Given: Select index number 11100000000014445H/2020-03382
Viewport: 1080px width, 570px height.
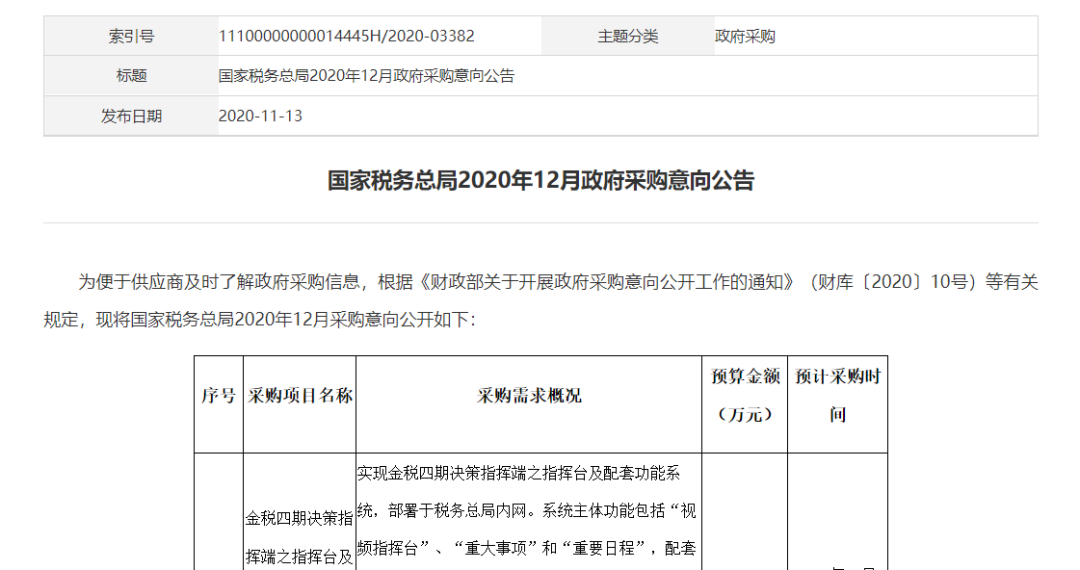Looking at the screenshot, I should click(346, 36).
